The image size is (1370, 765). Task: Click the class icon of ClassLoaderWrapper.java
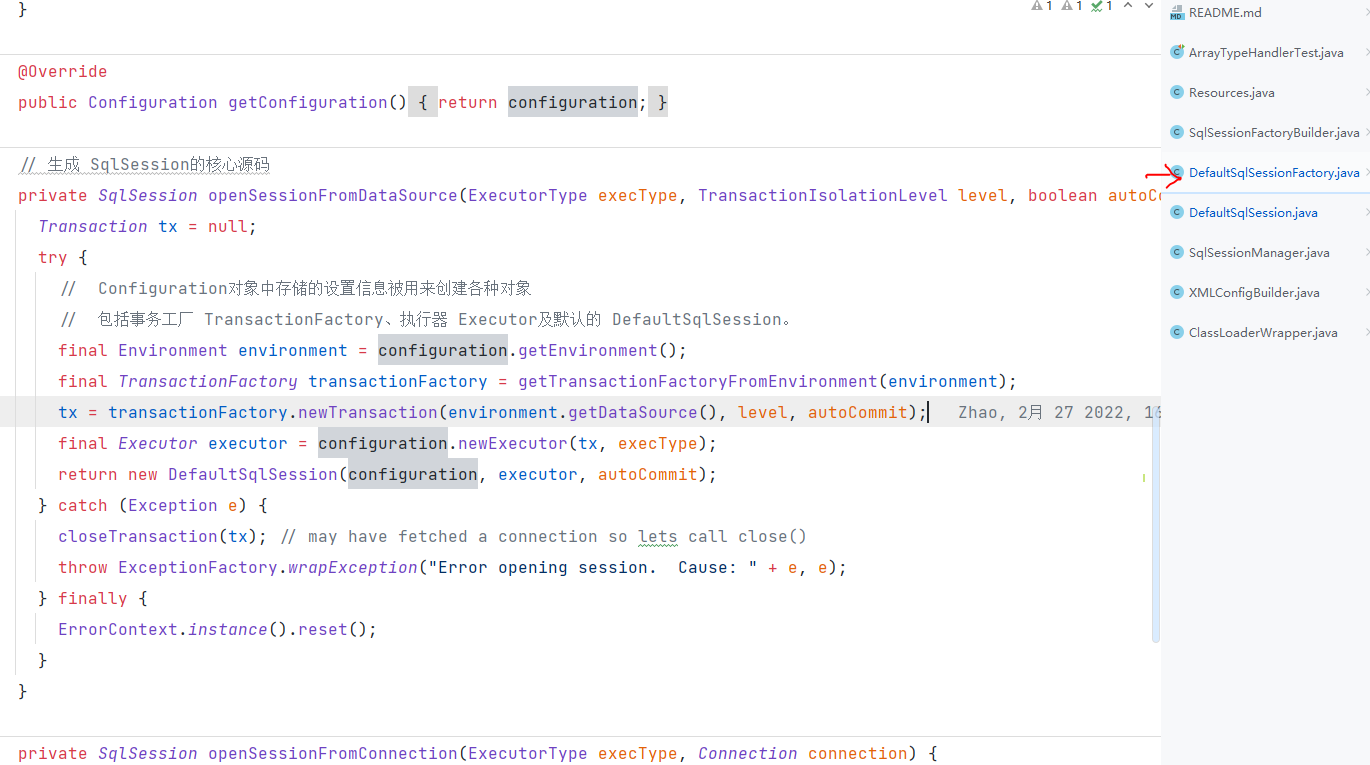pyautogui.click(x=1177, y=332)
